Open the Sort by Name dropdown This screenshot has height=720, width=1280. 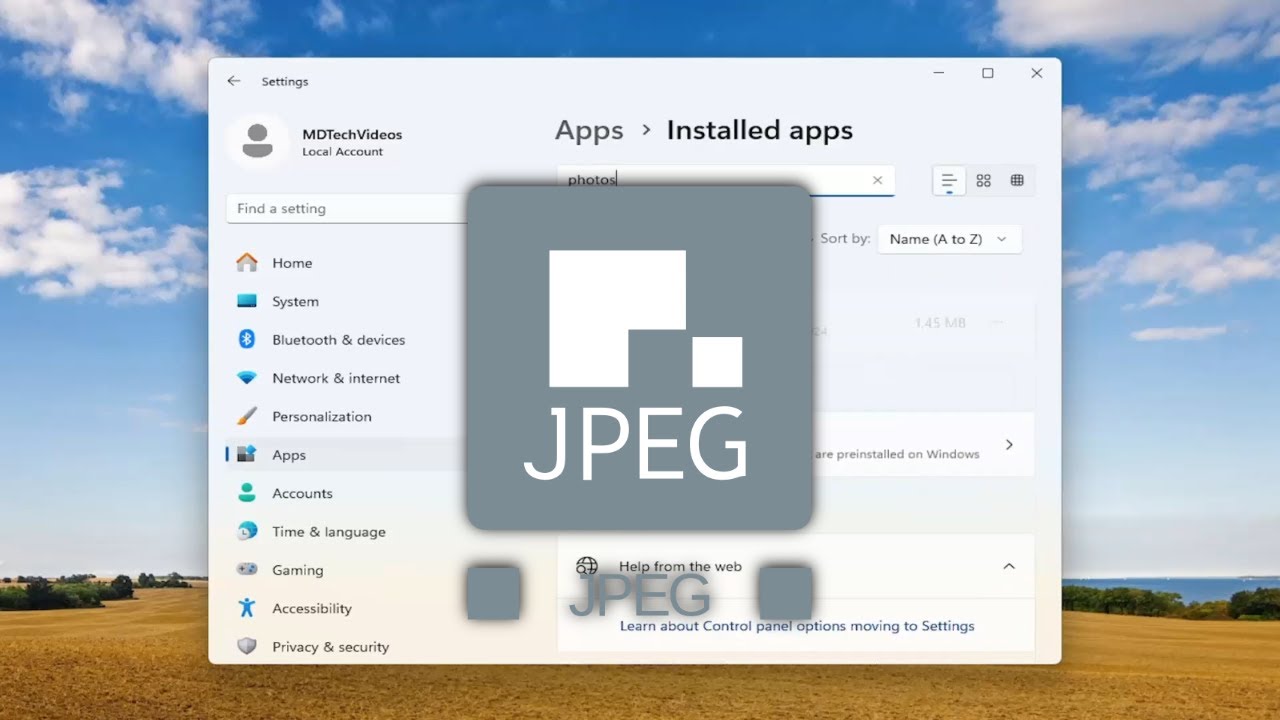click(948, 239)
